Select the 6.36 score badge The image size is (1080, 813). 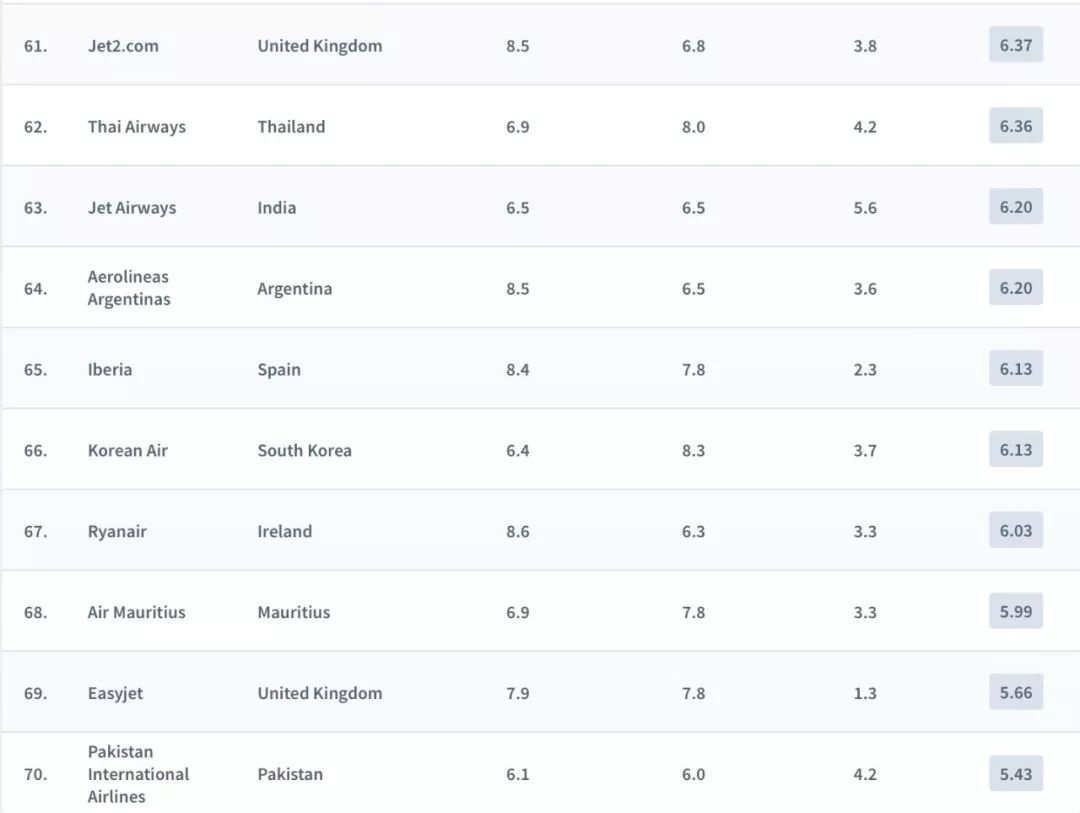[x=1015, y=126]
